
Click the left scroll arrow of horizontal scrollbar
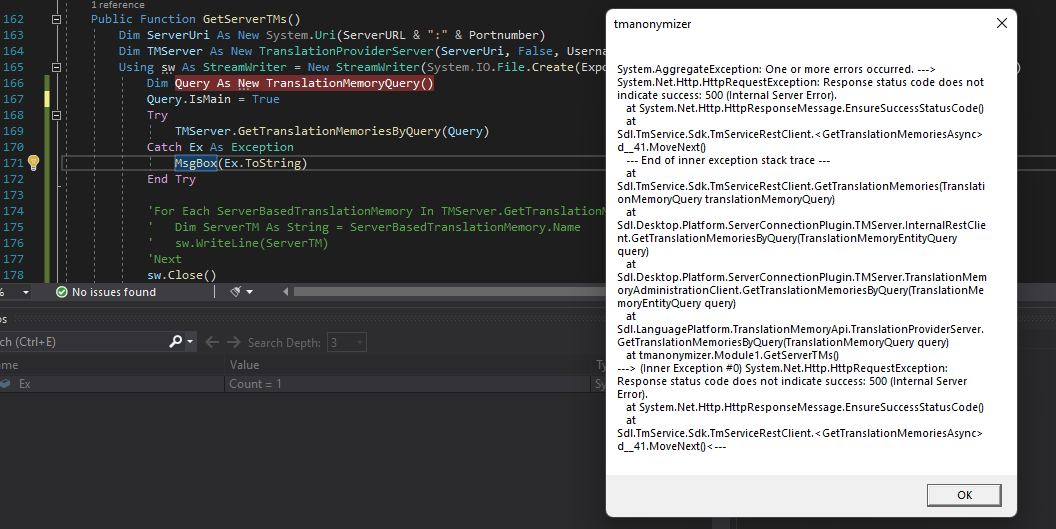pos(286,292)
